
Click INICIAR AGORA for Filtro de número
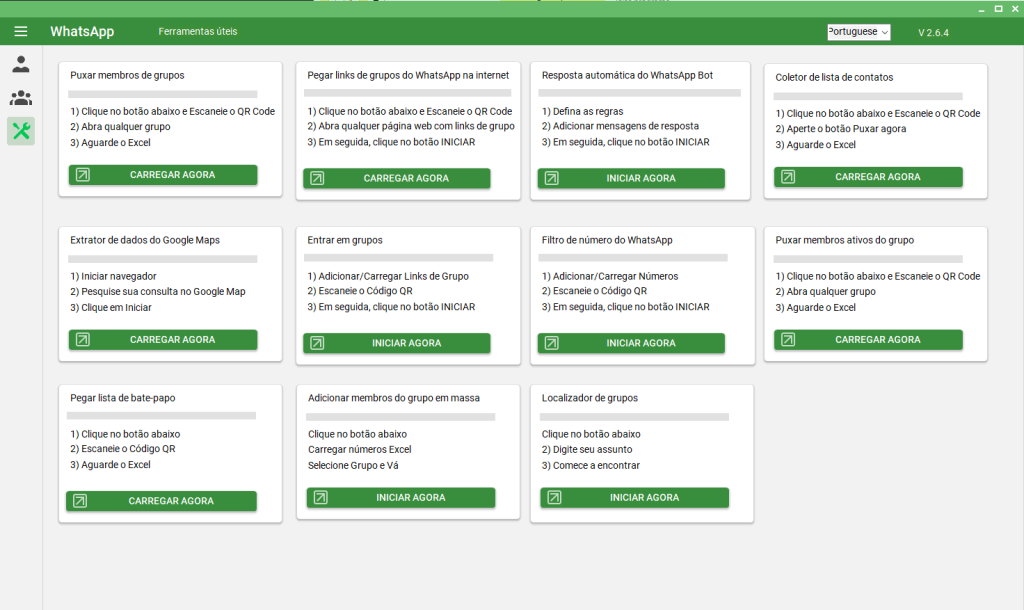point(631,343)
